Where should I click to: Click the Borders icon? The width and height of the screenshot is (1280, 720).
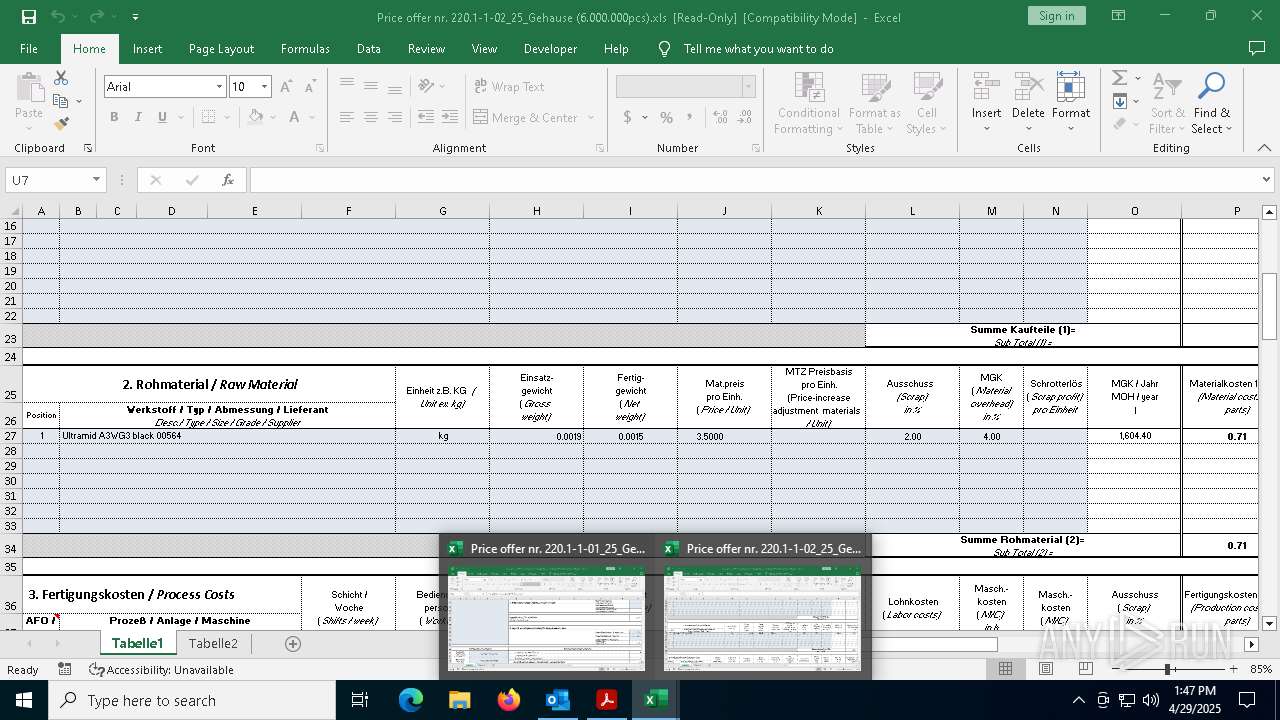pyautogui.click(x=208, y=117)
